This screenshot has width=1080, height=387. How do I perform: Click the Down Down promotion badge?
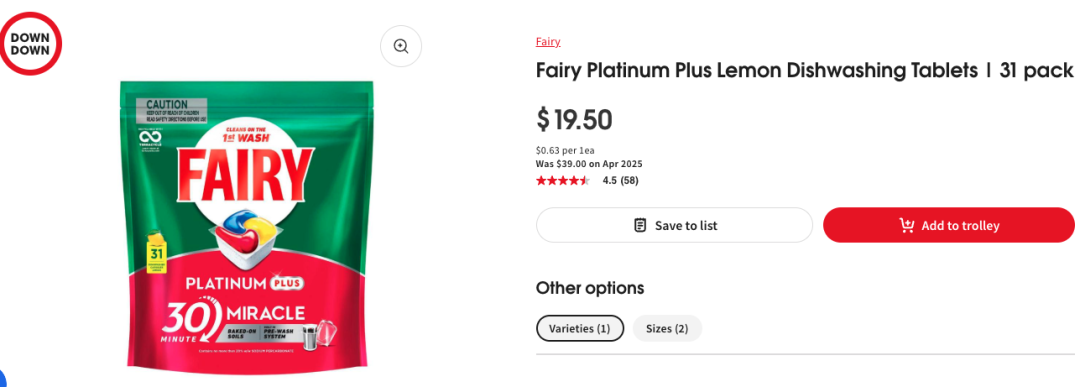[30, 43]
